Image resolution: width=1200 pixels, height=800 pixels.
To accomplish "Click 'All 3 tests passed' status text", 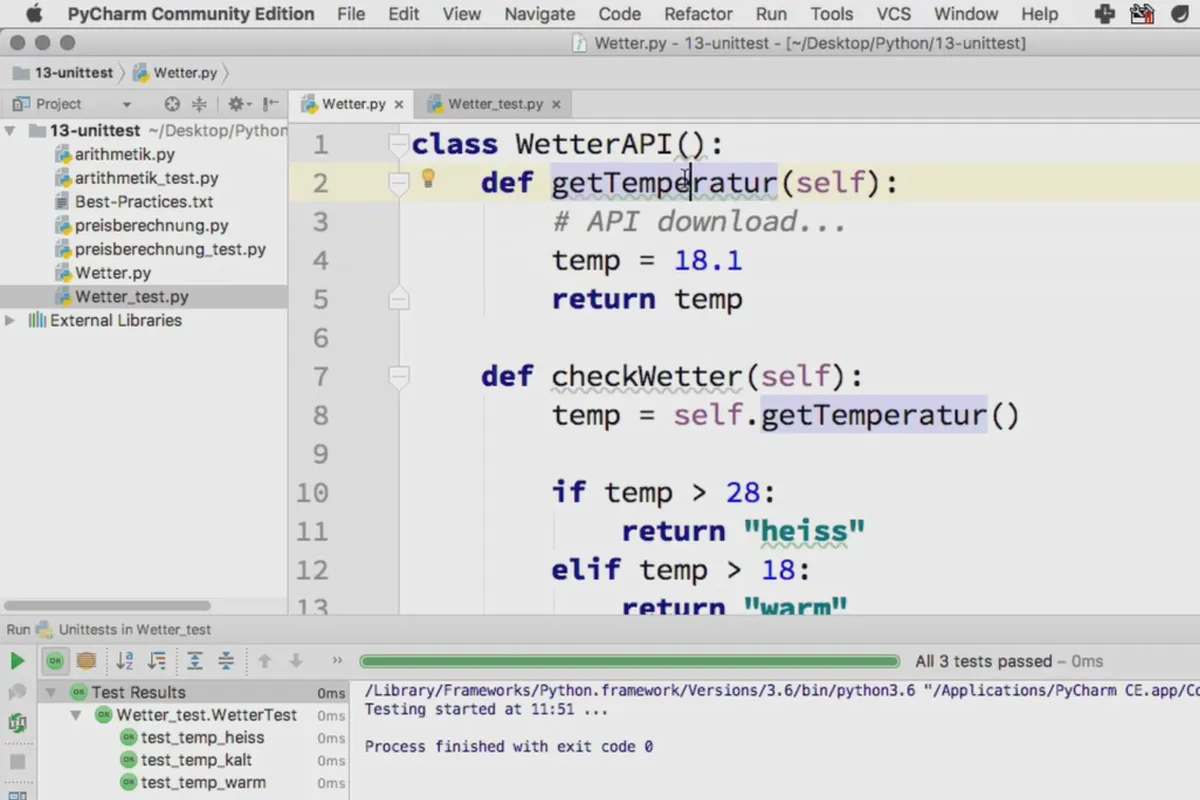I will click(x=983, y=661).
